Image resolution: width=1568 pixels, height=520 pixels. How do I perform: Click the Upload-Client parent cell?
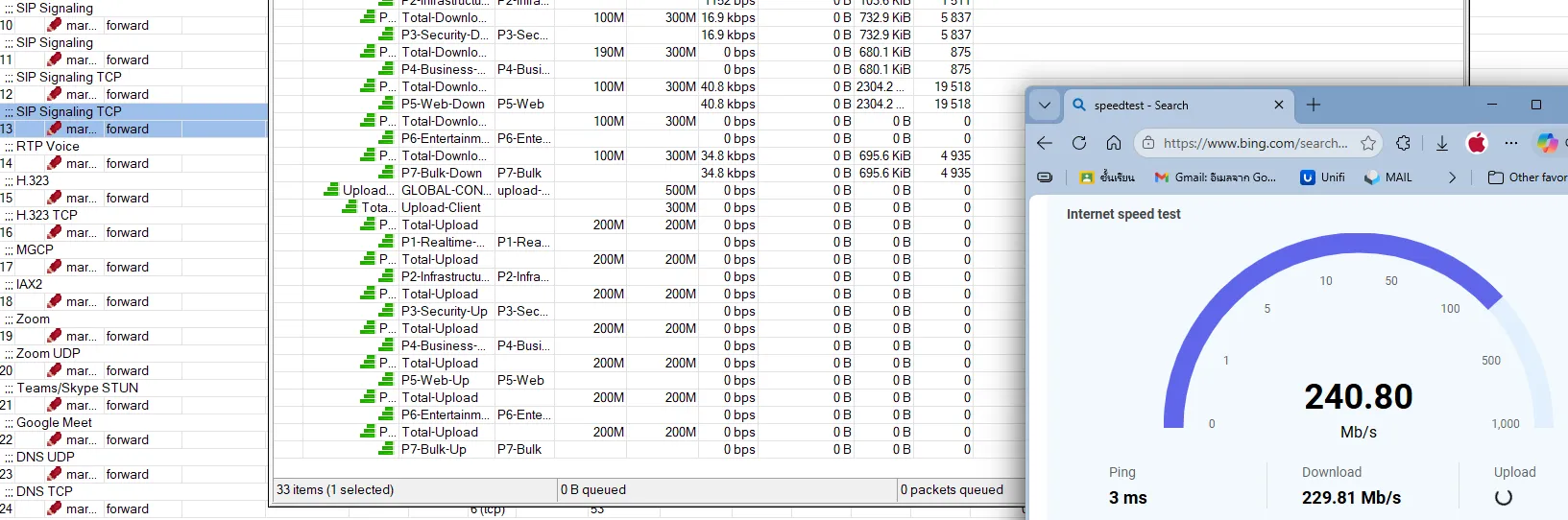pyautogui.click(x=441, y=207)
